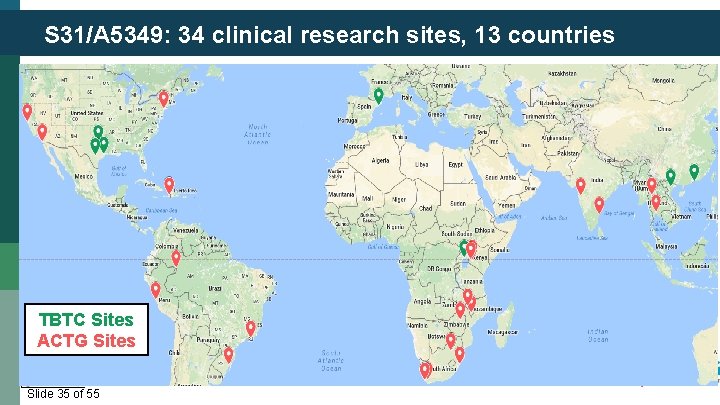The width and height of the screenshot is (720, 405).
Task: Click the slide title 'S31/A5349: 34 clinical research sites'
Action: [x=255, y=35]
